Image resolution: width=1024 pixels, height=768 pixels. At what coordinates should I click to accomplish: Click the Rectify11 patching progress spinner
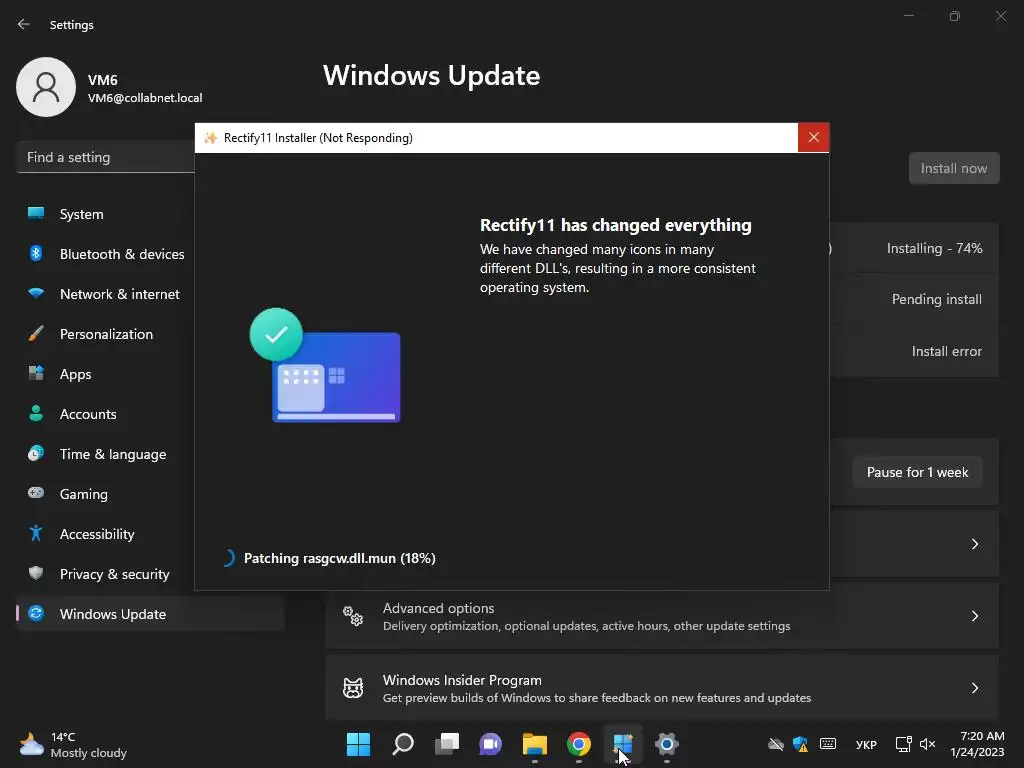[x=228, y=558]
